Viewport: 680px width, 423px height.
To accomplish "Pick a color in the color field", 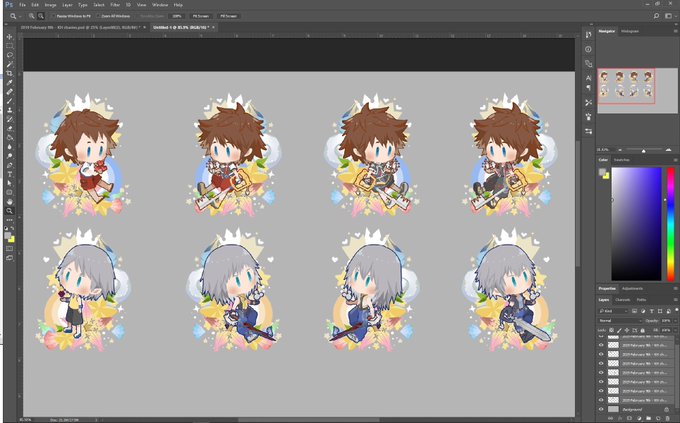I will click(636, 224).
